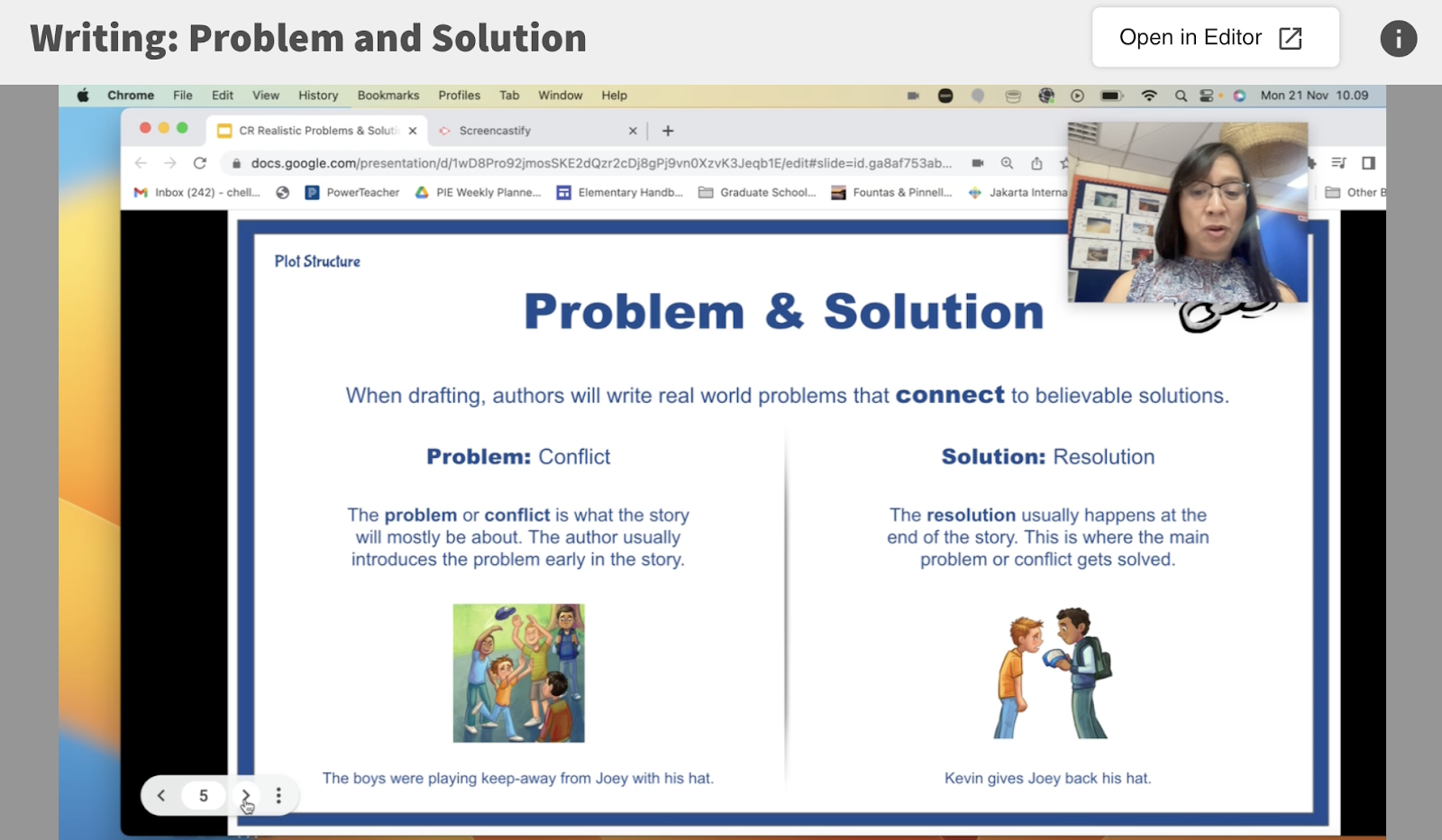Viewport: 1442px width, 840px height.
Task: Open the PowerTeacher bookmark
Action: (x=352, y=192)
